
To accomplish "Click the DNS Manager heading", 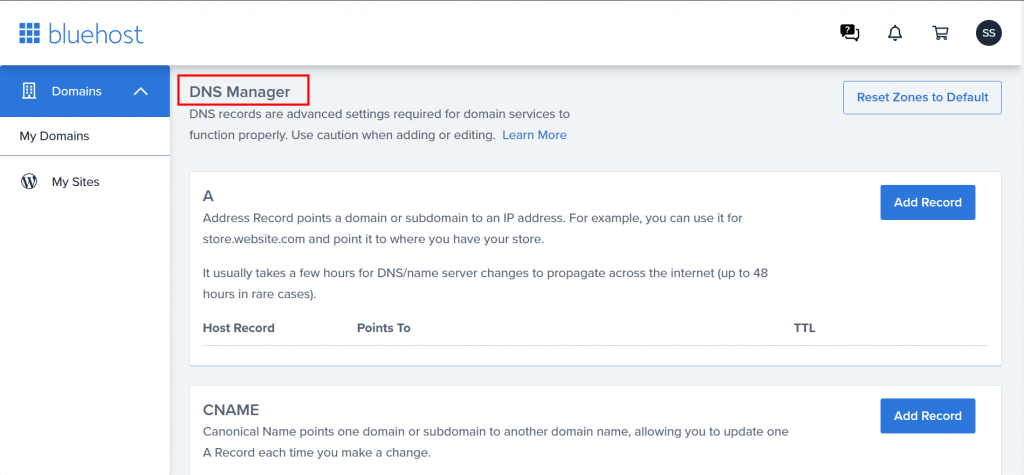I will (240, 92).
